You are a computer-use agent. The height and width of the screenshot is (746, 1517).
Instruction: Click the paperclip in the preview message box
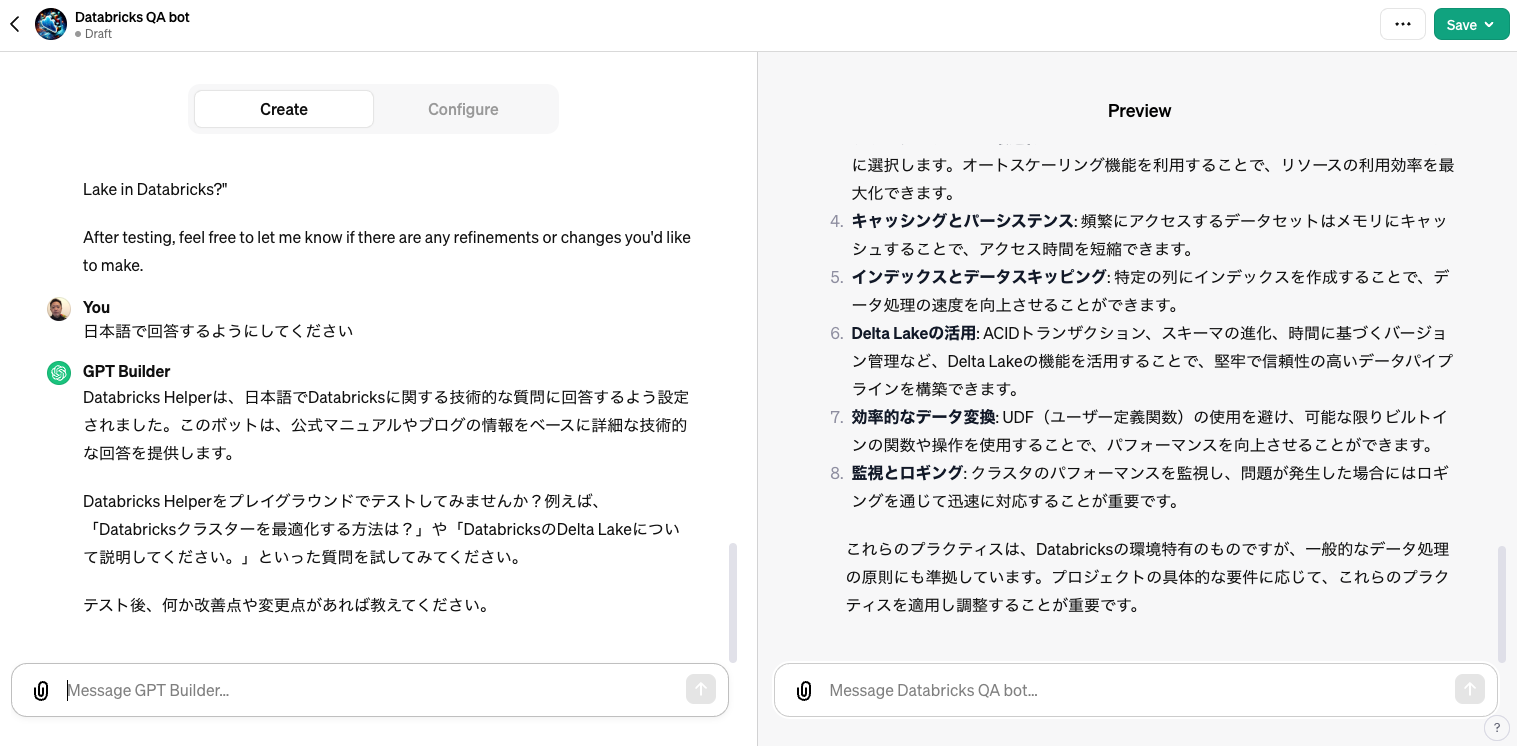pyautogui.click(x=804, y=689)
